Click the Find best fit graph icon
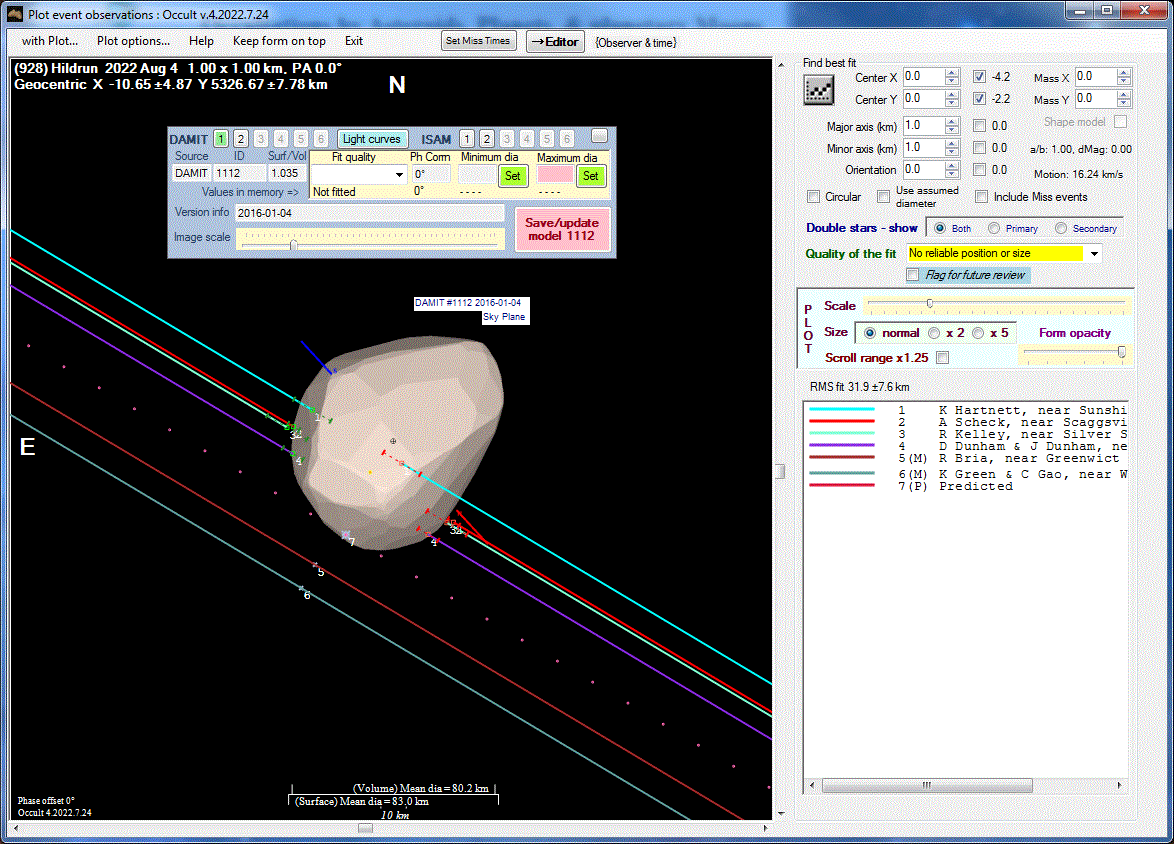 coord(819,90)
